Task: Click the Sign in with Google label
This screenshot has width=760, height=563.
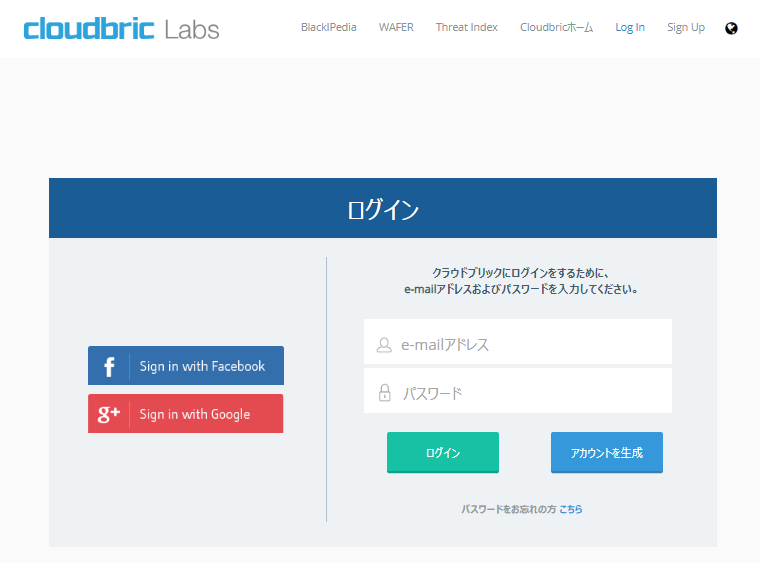Action: pos(195,414)
